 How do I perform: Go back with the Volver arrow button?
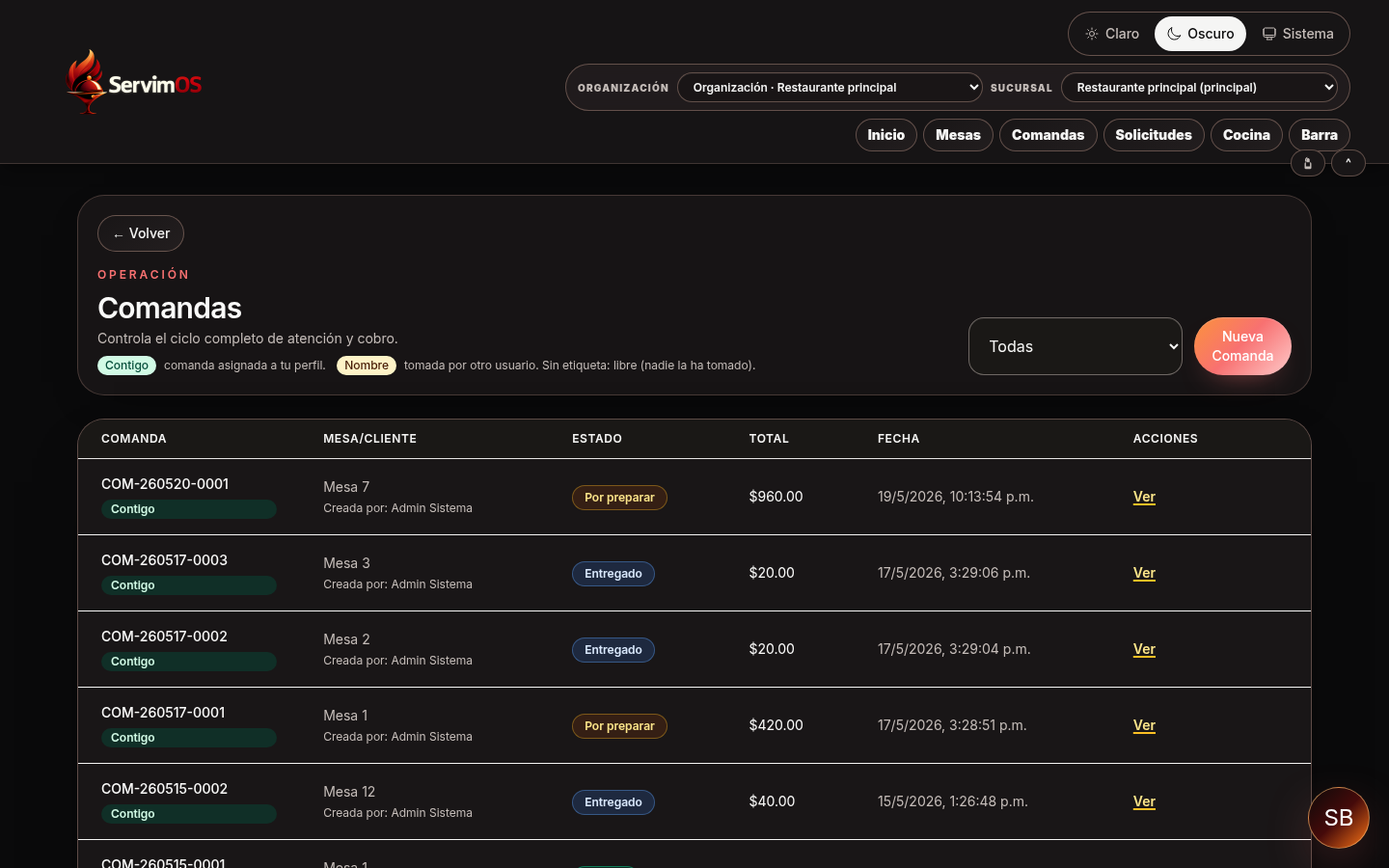pyautogui.click(x=141, y=233)
